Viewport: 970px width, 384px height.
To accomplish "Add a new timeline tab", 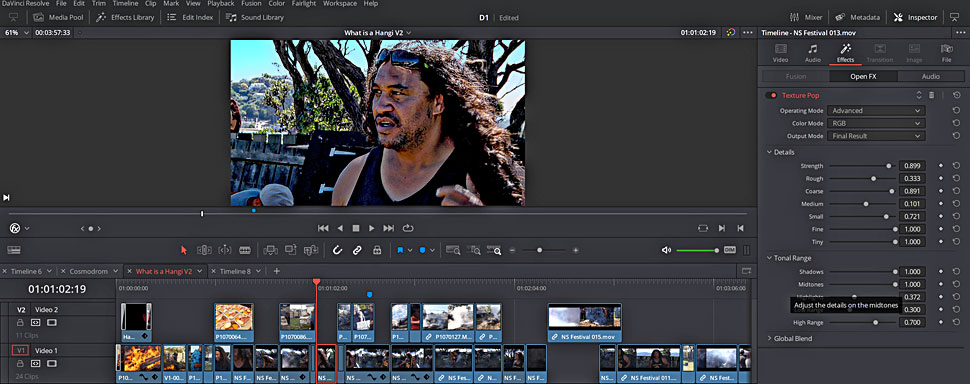I will coord(277,271).
